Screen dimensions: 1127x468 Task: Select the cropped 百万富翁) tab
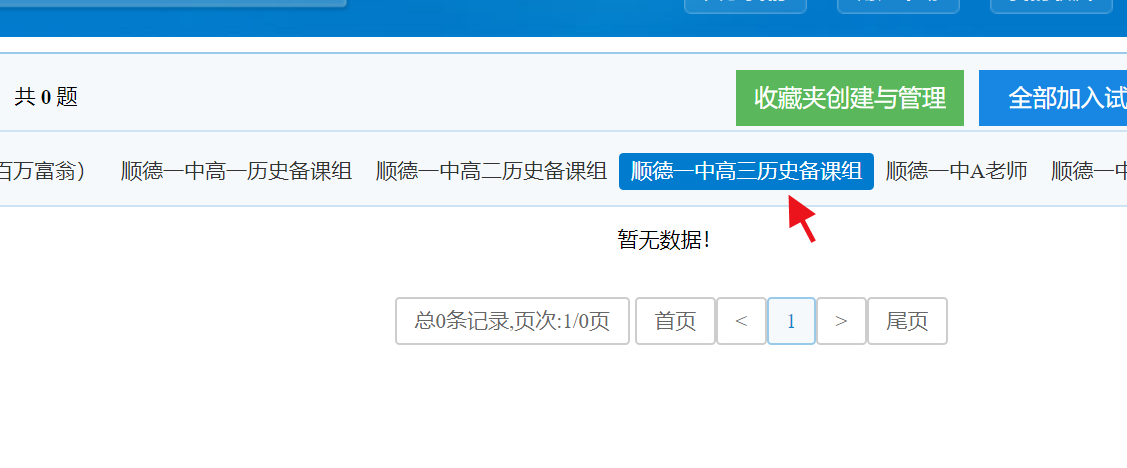pos(42,171)
